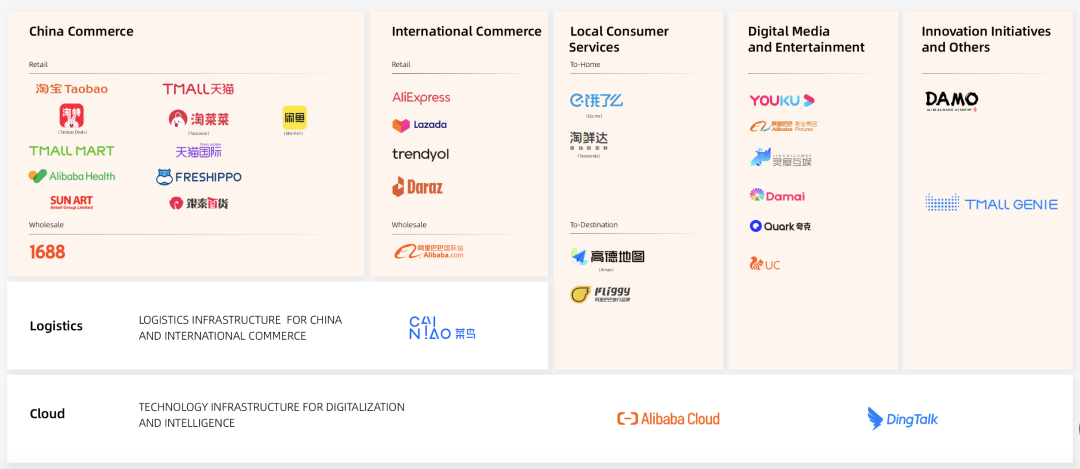Click the Quark logo

pyautogui.click(x=780, y=226)
